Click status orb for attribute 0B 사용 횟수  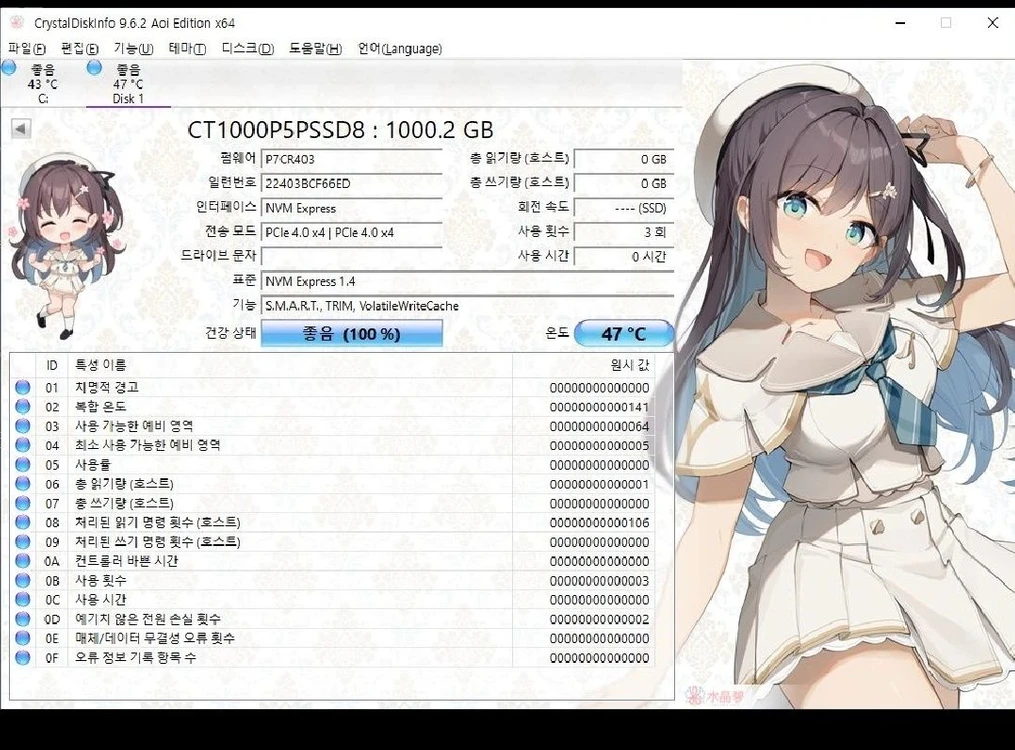pyautogui.click(x=23, y=580)
